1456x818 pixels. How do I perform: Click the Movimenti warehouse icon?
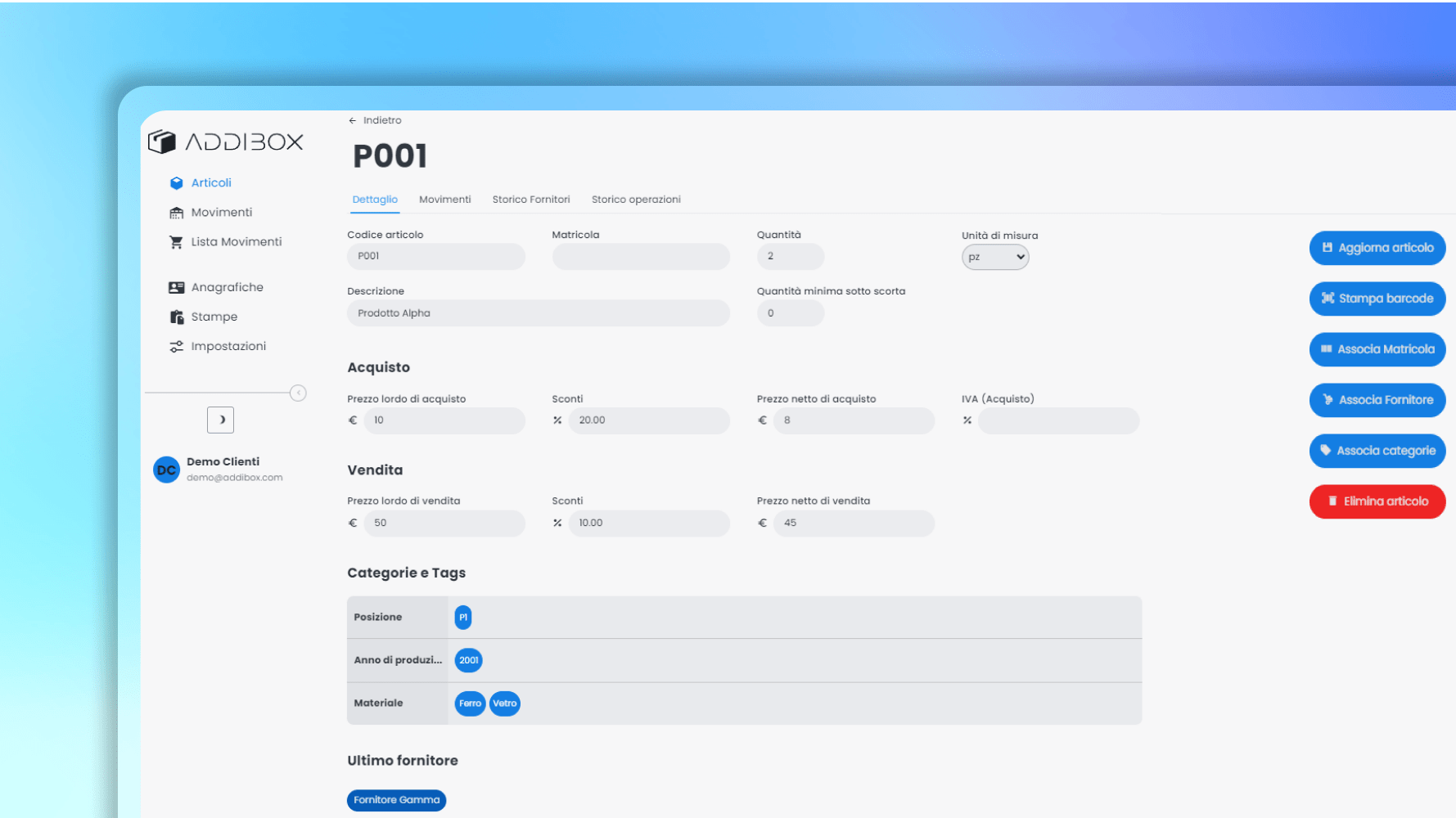pos(176,213)
